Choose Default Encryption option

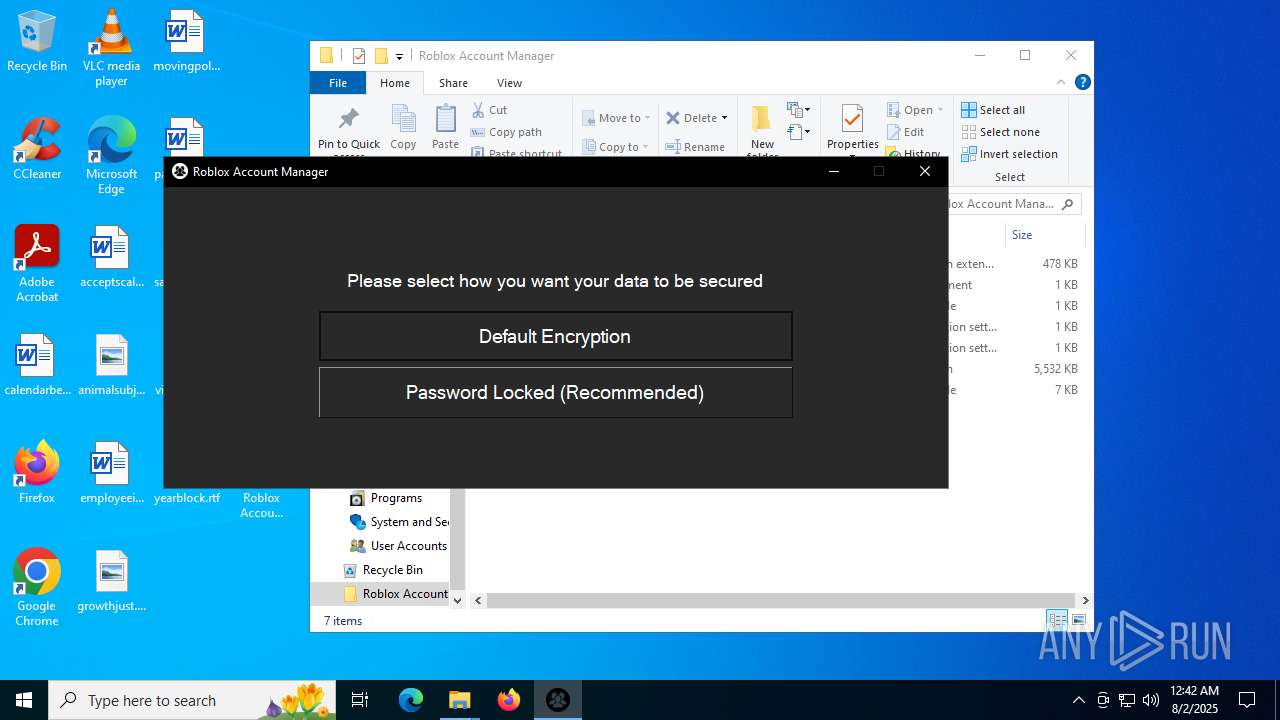coord(555,336)
